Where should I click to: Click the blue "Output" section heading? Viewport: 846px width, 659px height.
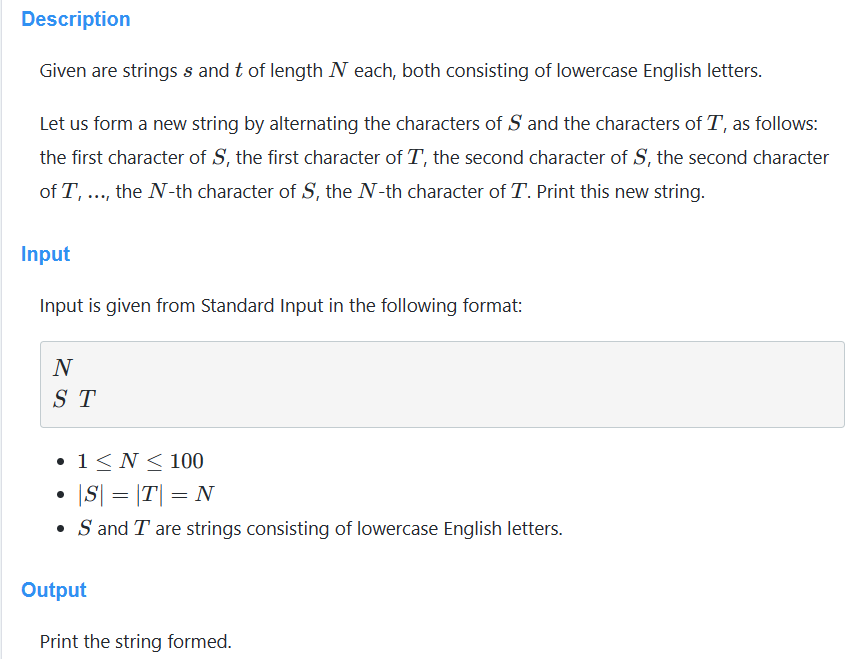(x=54, y=590)
